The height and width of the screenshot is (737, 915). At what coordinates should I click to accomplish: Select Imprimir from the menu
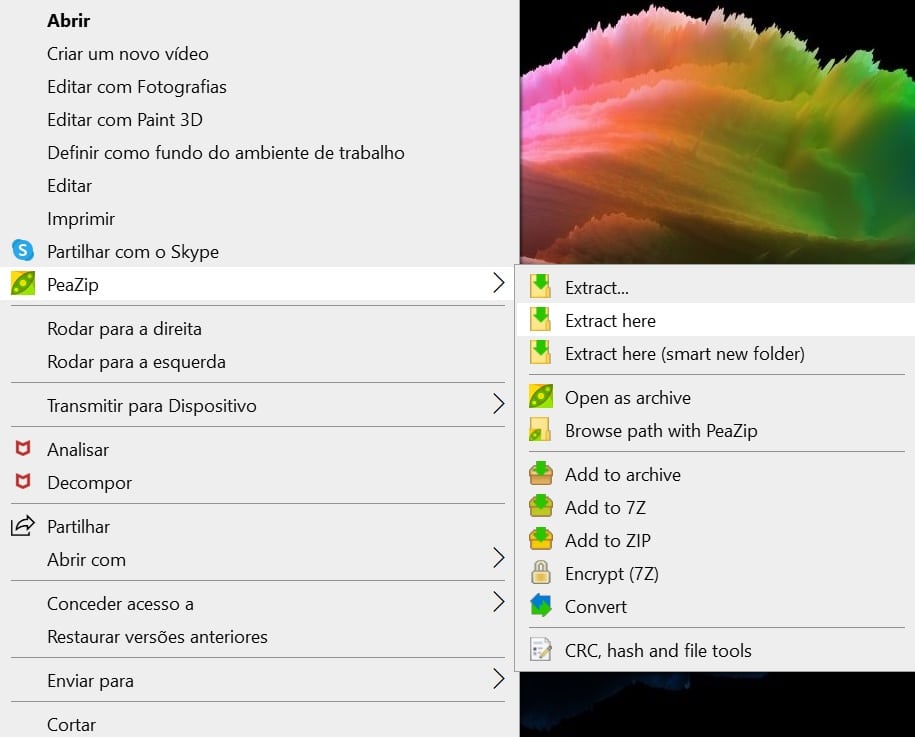click(x=81, y=219)
